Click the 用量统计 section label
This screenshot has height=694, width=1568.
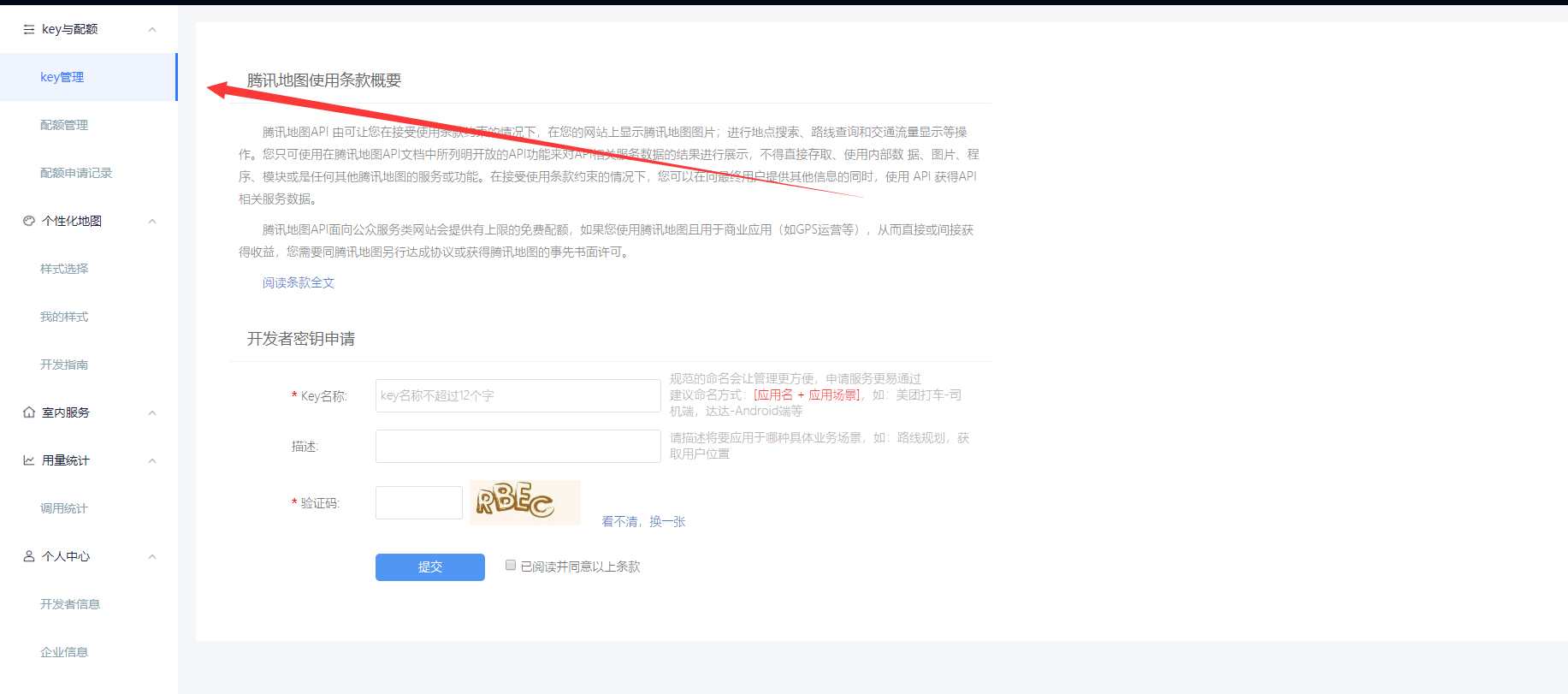click(x=66, y=460)
